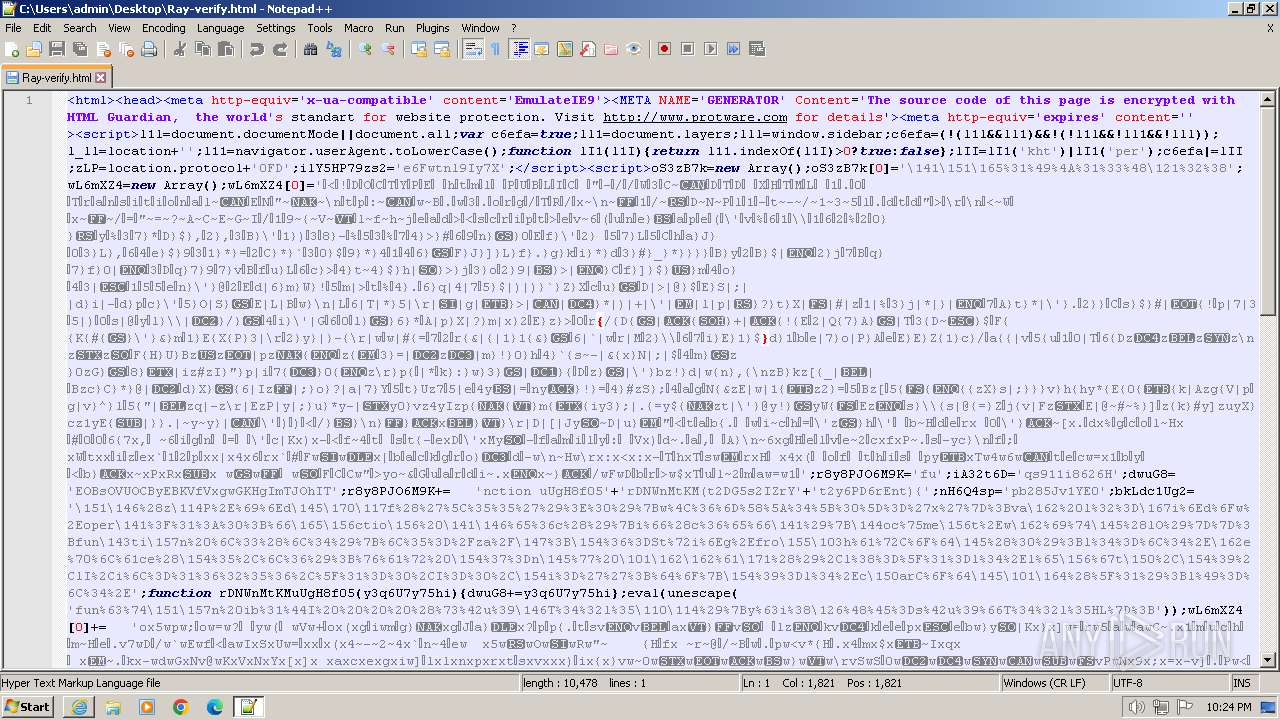Viewport: 1280px width, 720px height.
Task: Open the Settings menu
Action: tap(276, 28)
